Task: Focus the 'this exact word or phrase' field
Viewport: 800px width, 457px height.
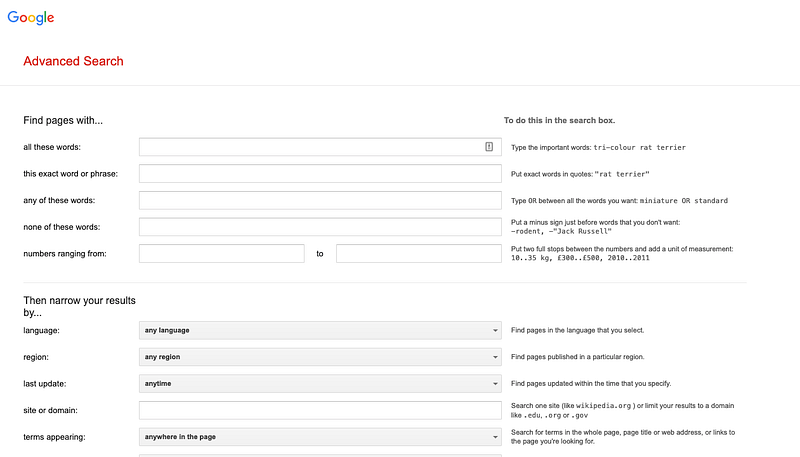Action: point(320,173)
